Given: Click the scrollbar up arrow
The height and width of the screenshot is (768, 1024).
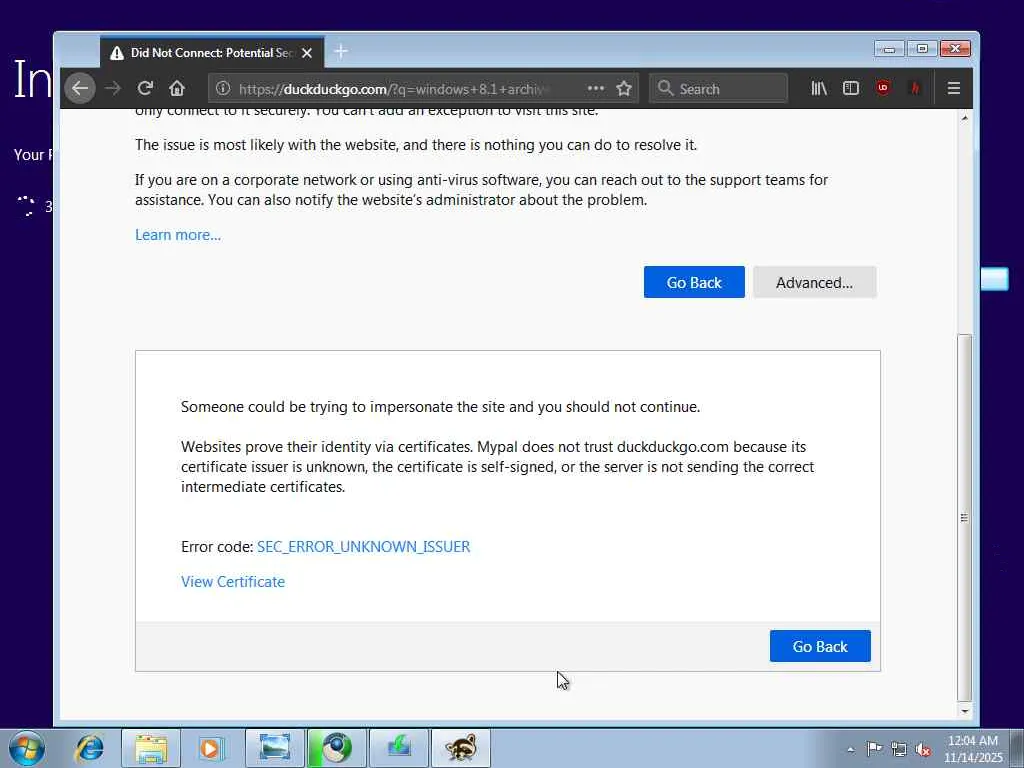Looking at the screenshot, I should (x=965, y=118).
